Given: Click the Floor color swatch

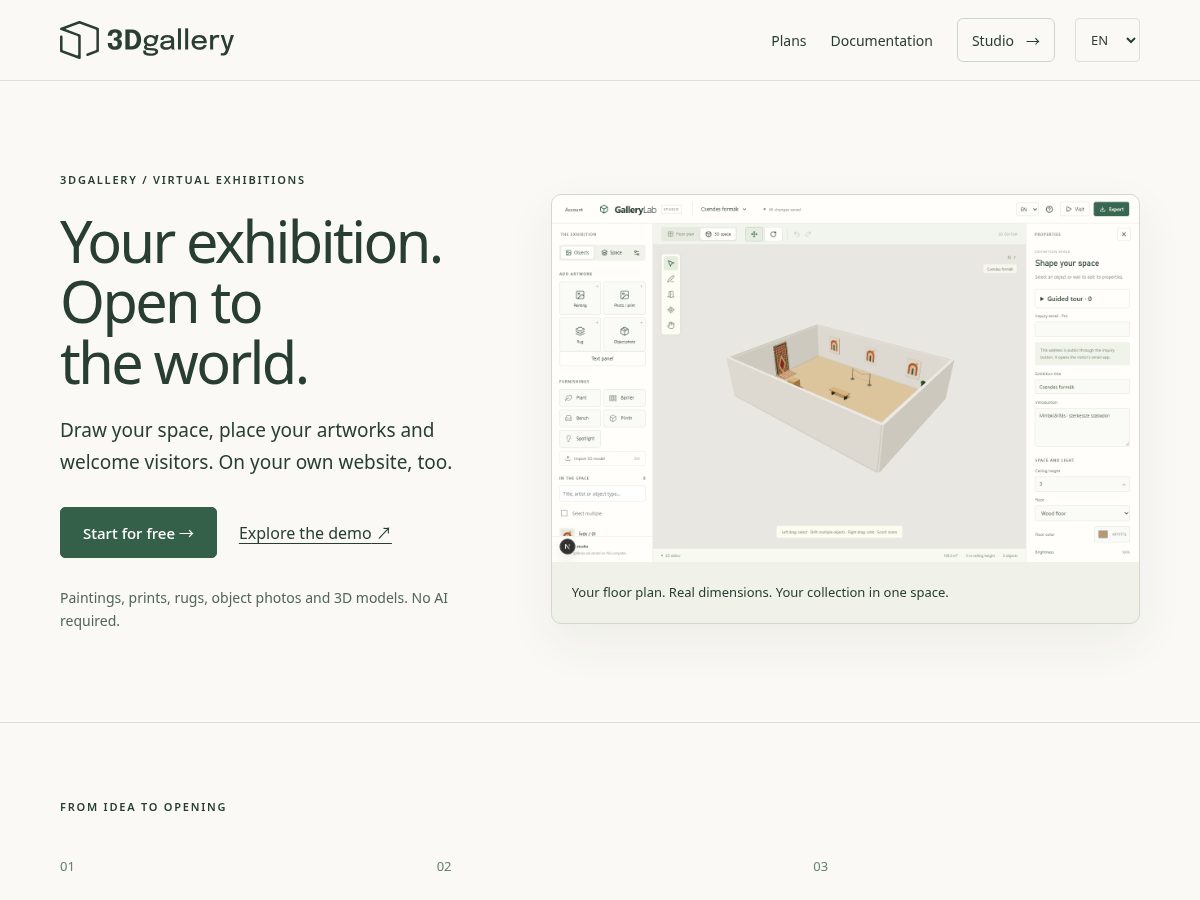Looking at the screenshot, I should (x=1103, y=534).
